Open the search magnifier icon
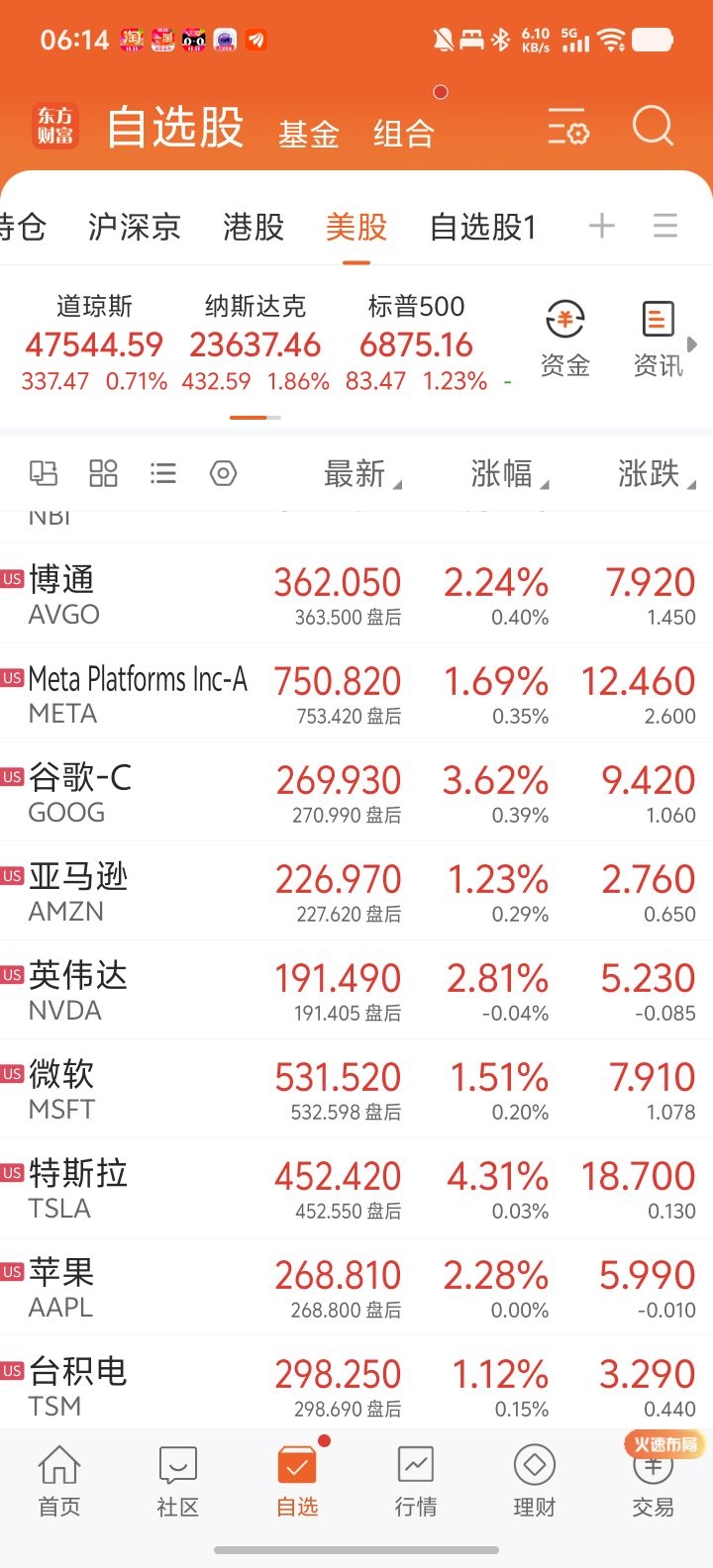 [x=653, y=127]
